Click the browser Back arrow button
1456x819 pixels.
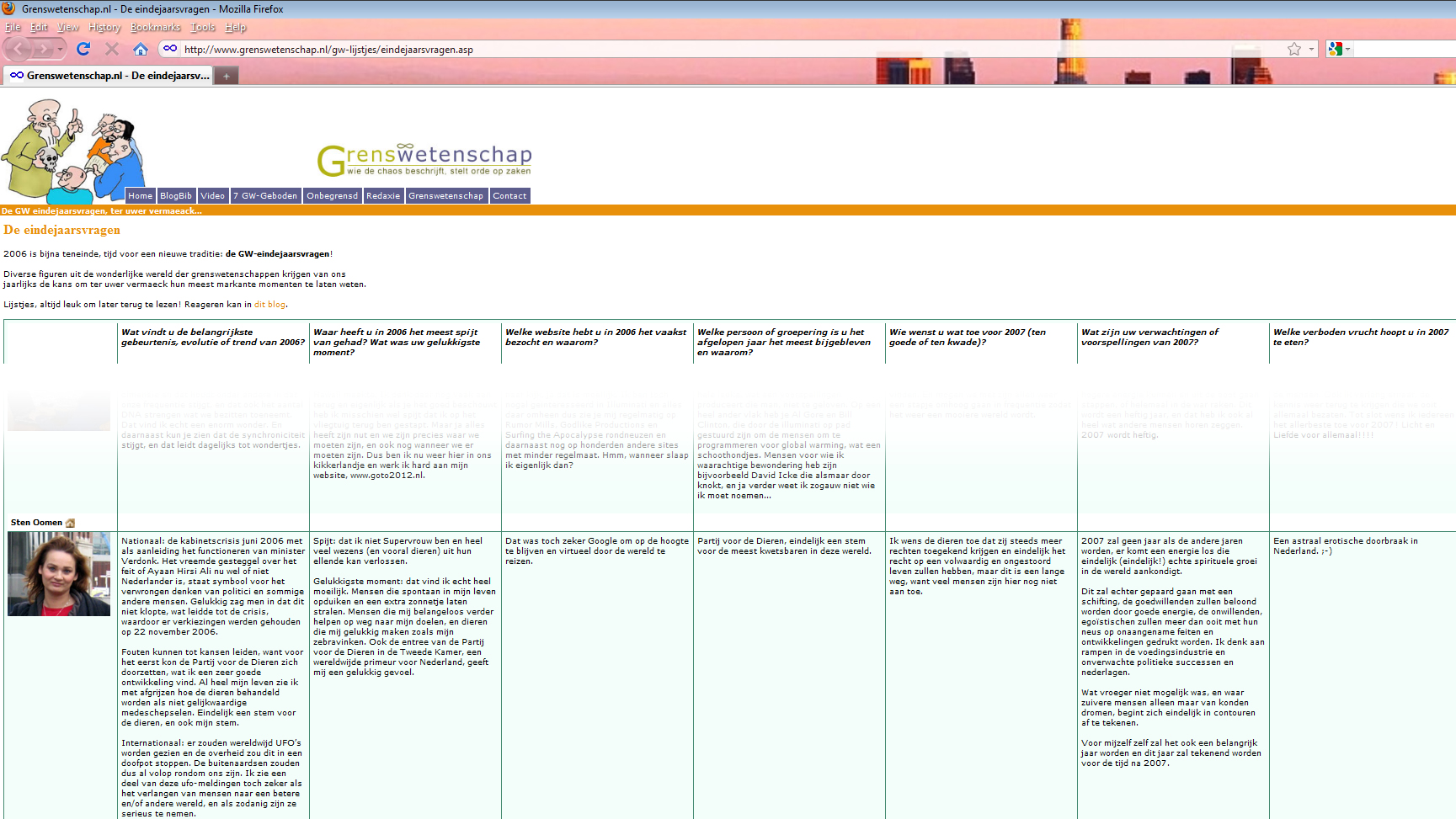19,49
